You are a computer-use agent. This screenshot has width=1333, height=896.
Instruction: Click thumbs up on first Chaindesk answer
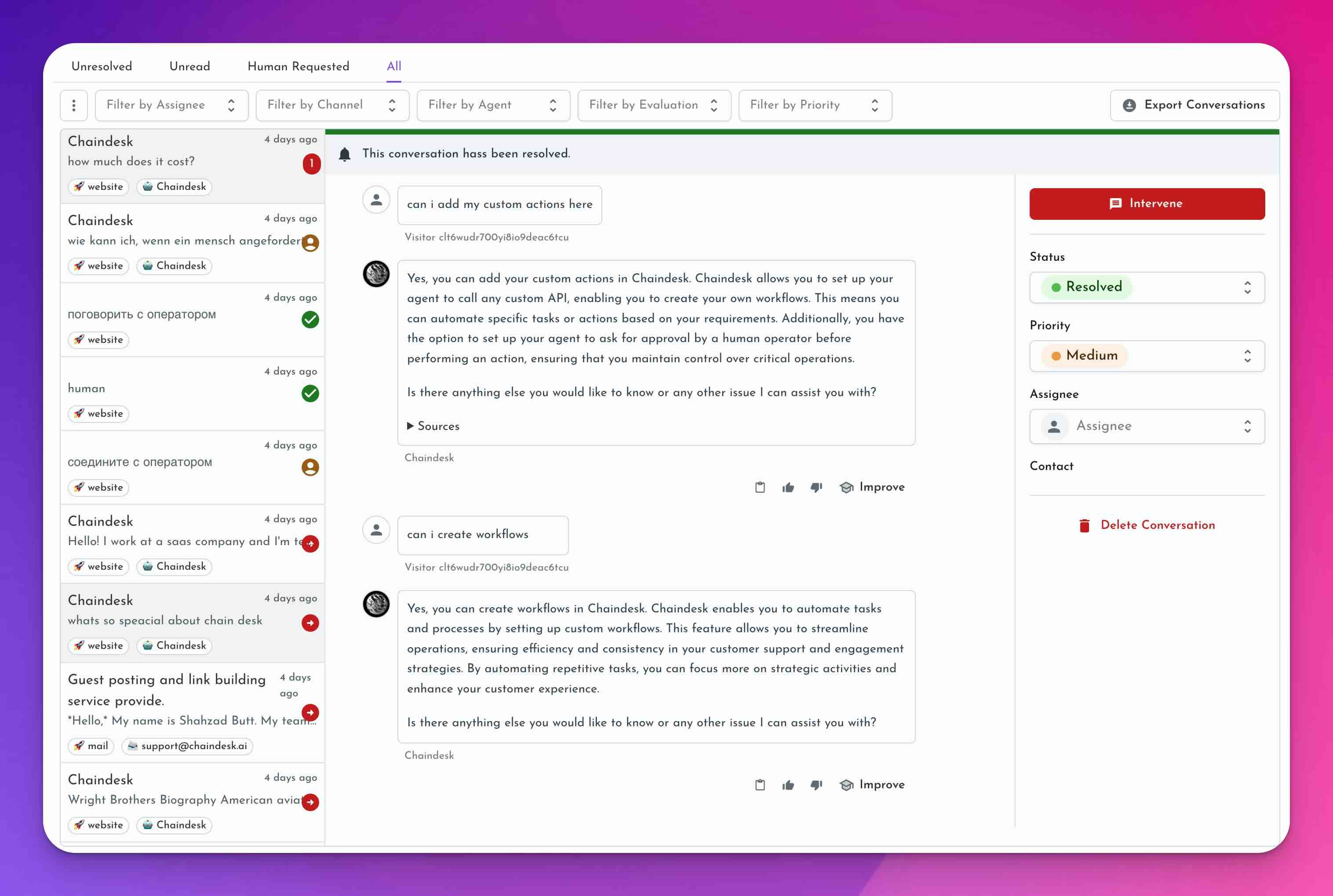[x=788, y=488]
